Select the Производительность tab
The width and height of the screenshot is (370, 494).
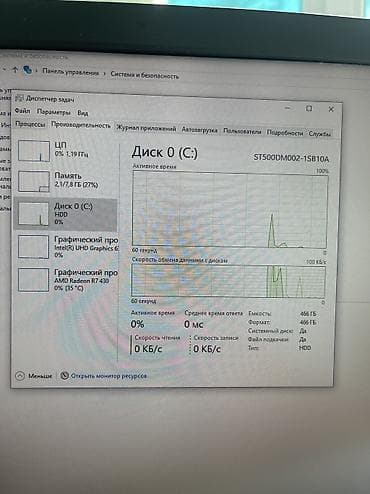tap(81, 125)
